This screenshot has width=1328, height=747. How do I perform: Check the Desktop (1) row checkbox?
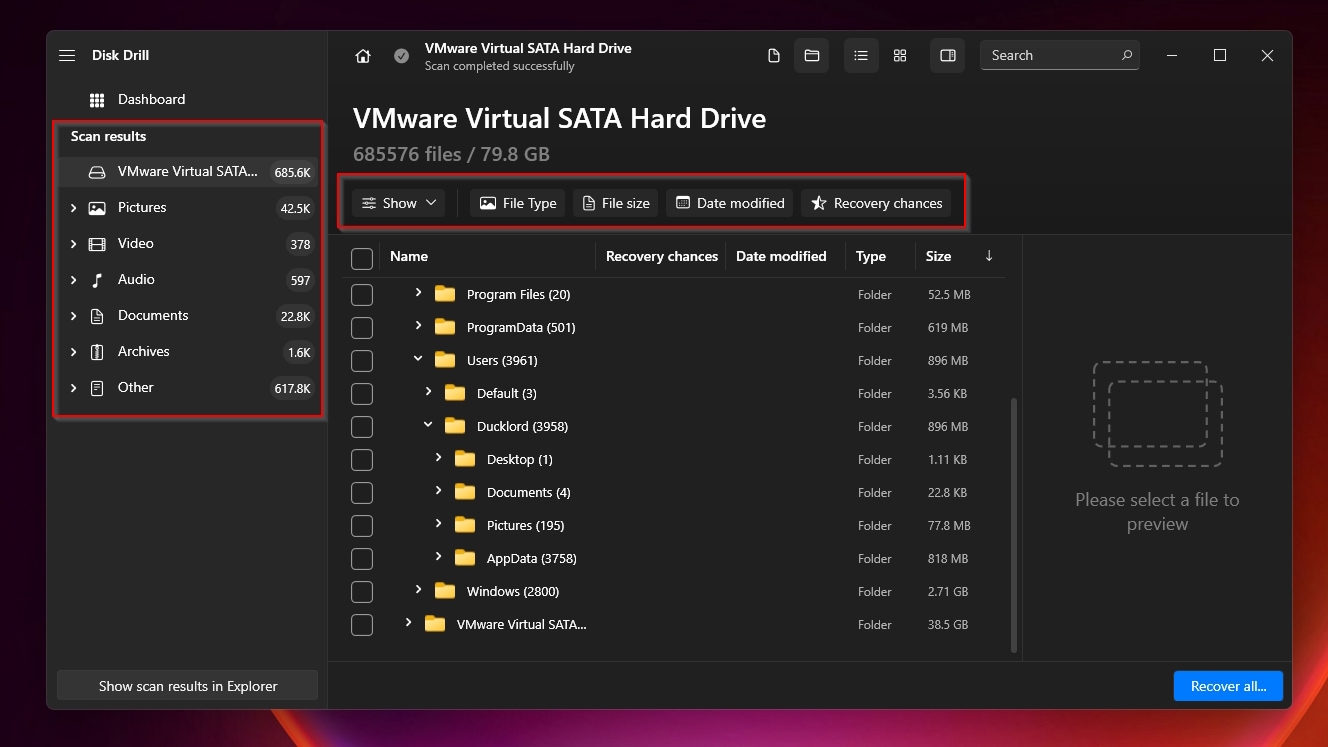[x=362, y=460]
